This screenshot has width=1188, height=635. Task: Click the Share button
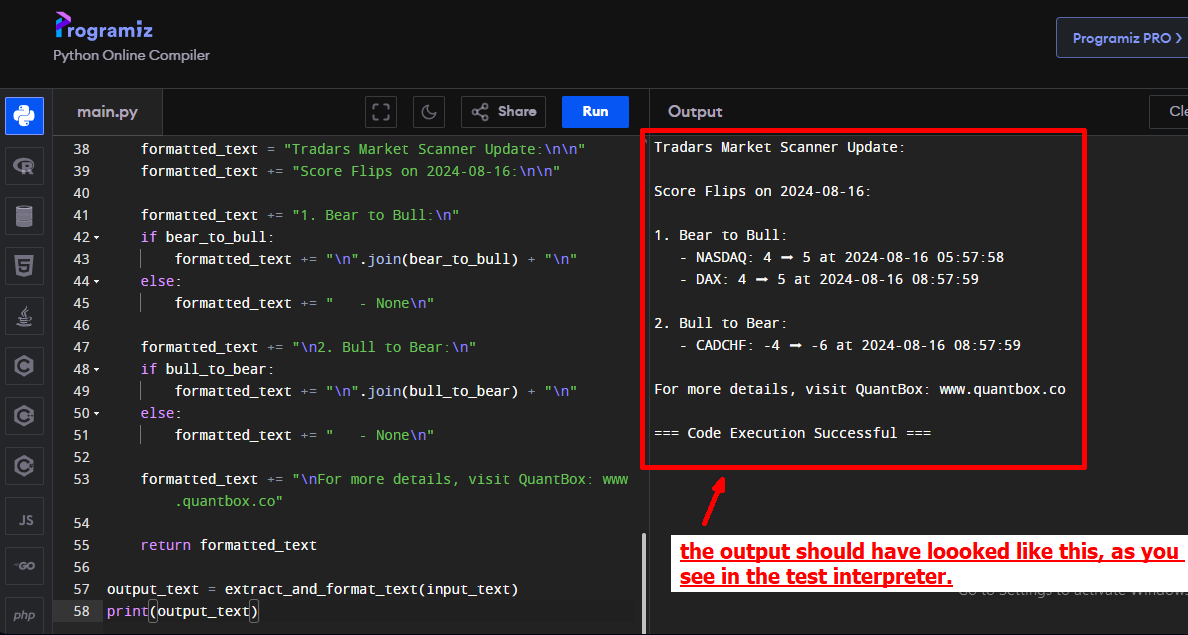503,112
